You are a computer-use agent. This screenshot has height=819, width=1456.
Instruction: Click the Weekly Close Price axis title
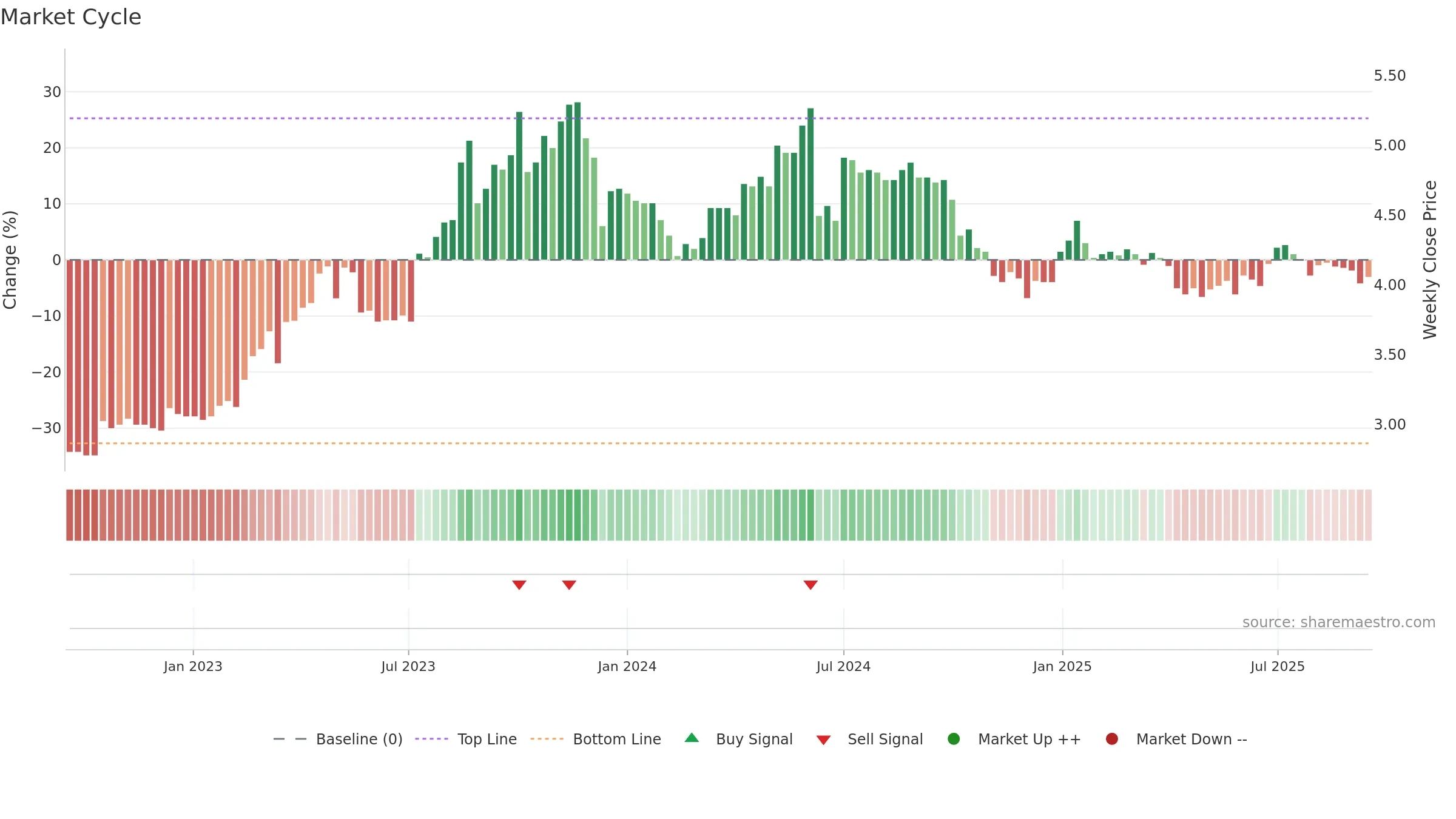(x=1430, y=260)
